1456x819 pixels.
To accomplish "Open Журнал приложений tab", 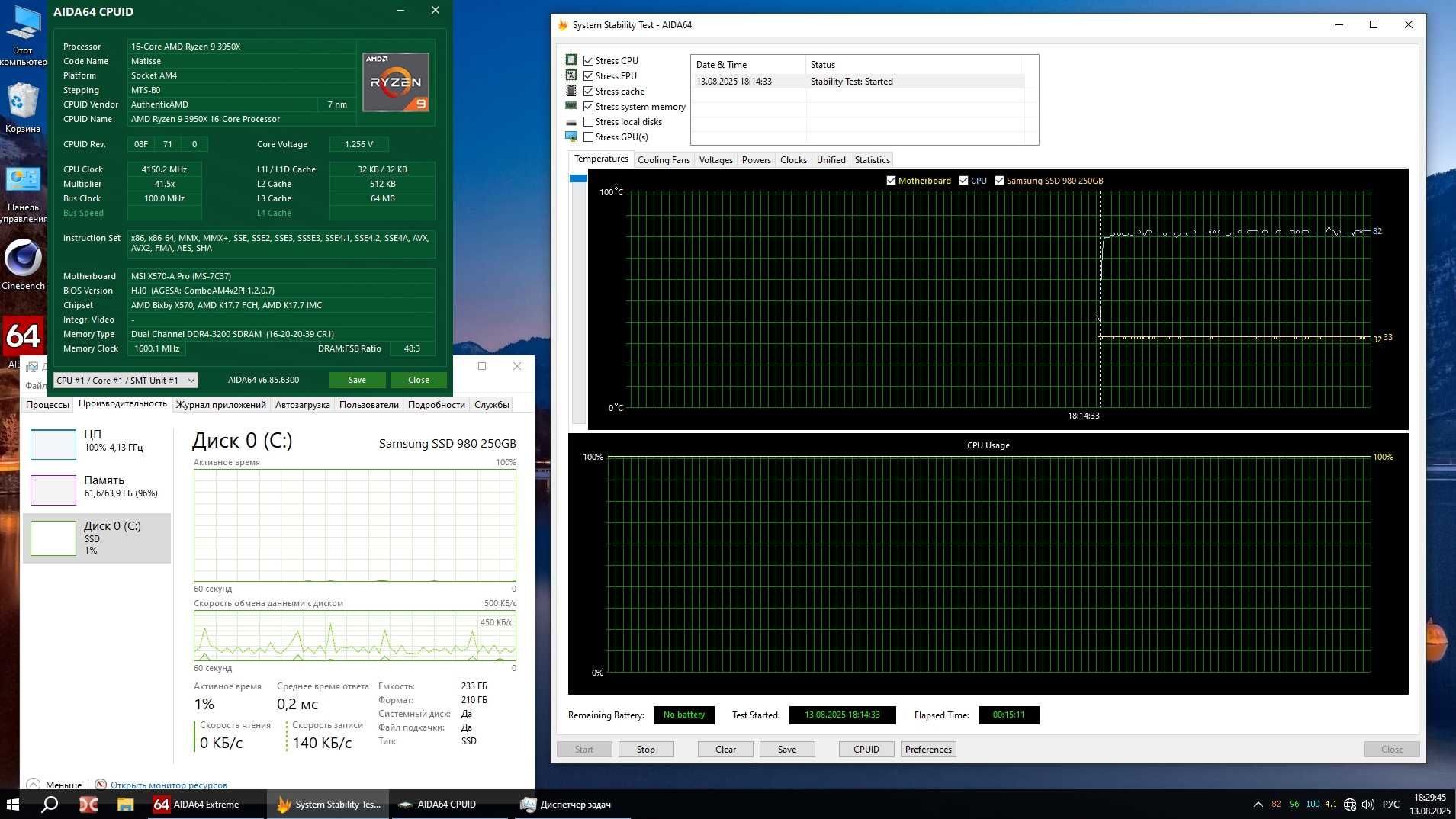I will tap(221, 405).
